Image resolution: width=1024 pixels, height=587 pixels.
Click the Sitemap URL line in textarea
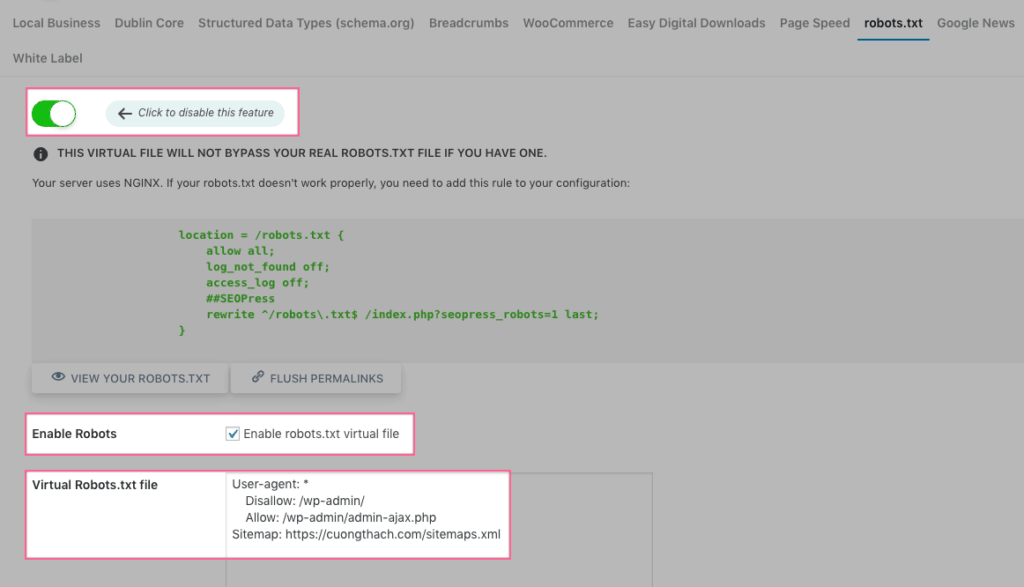(x=366, y=534)
